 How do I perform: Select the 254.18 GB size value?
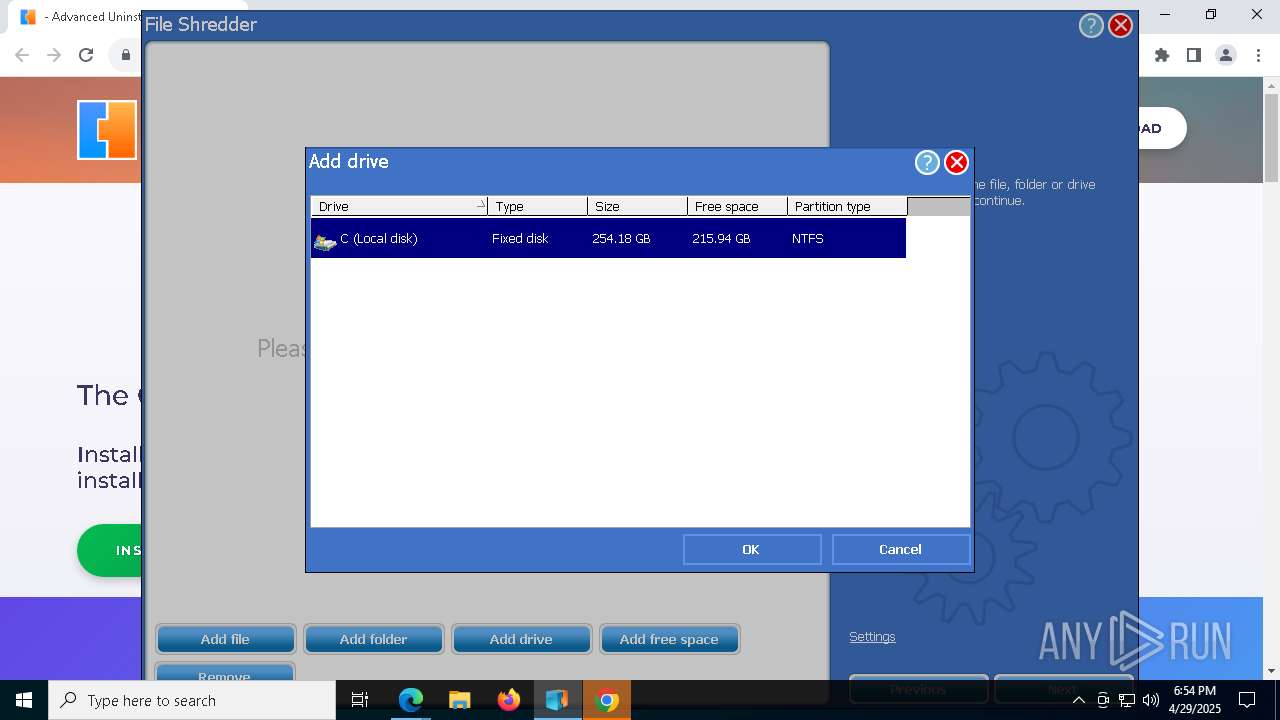pyautogui.click(x=621, y=239)
